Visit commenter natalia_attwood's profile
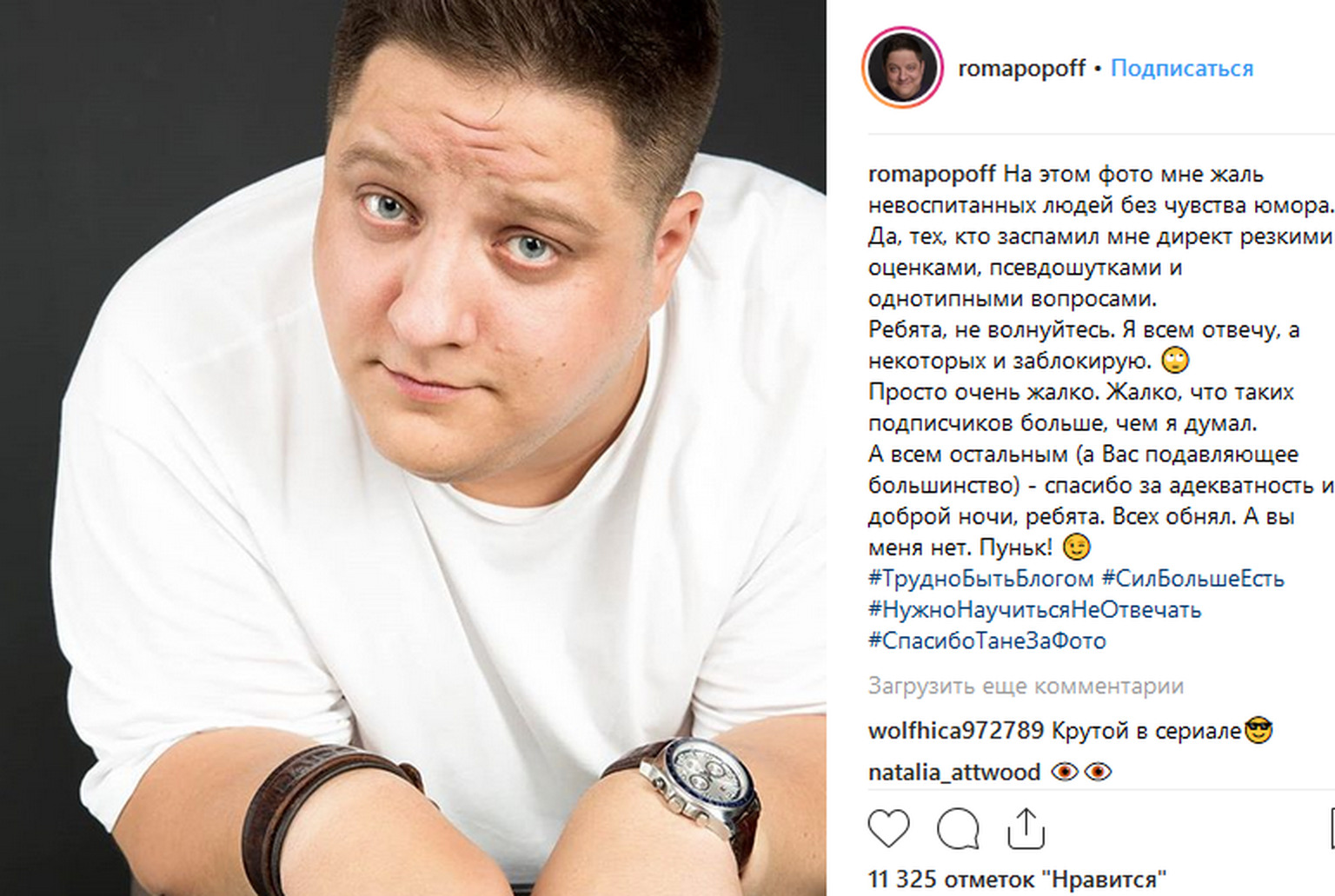Screen dimensions: 1335x896 coord(953,773)
